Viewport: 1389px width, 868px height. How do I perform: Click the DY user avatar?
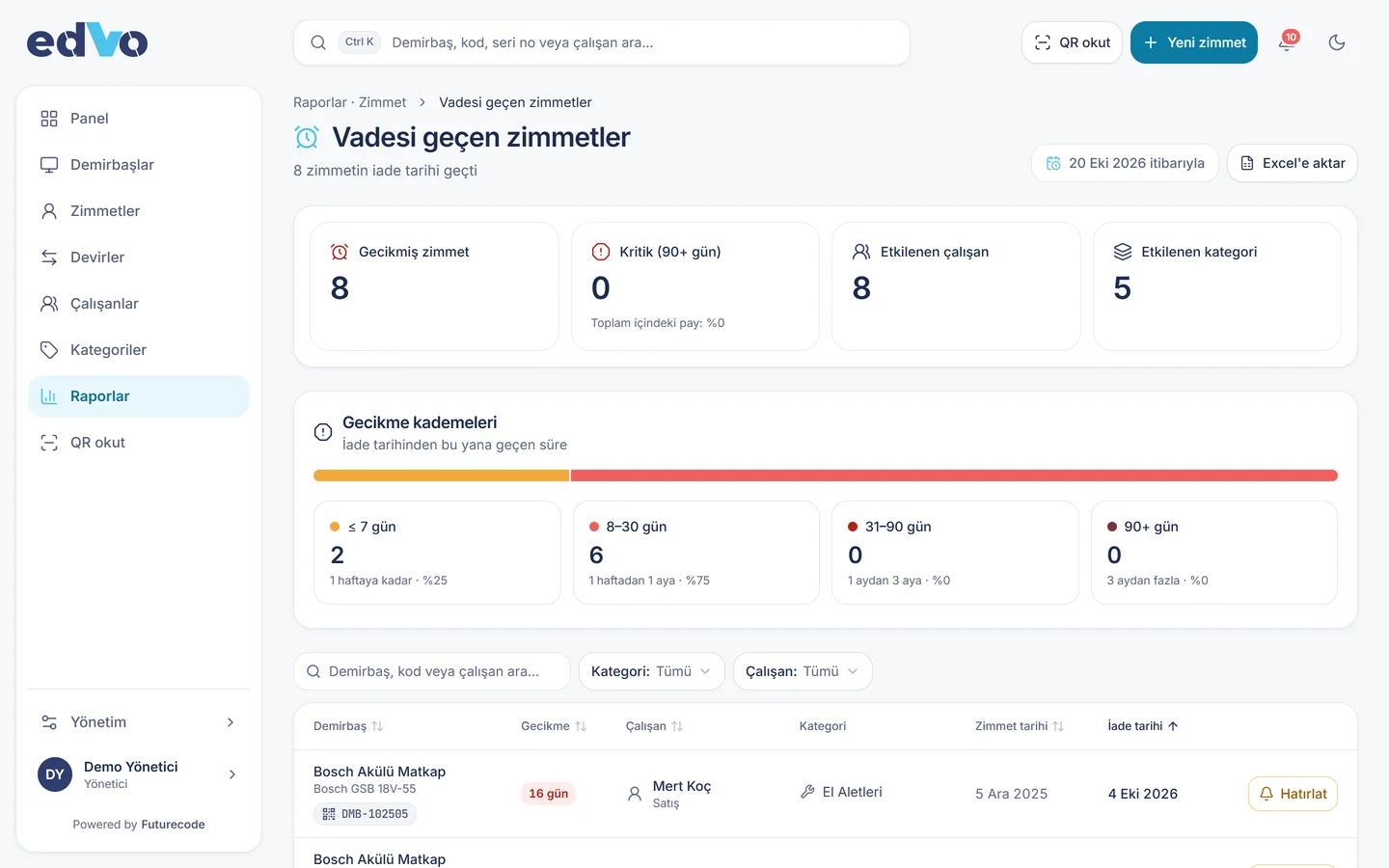click(x=55, y=774)
